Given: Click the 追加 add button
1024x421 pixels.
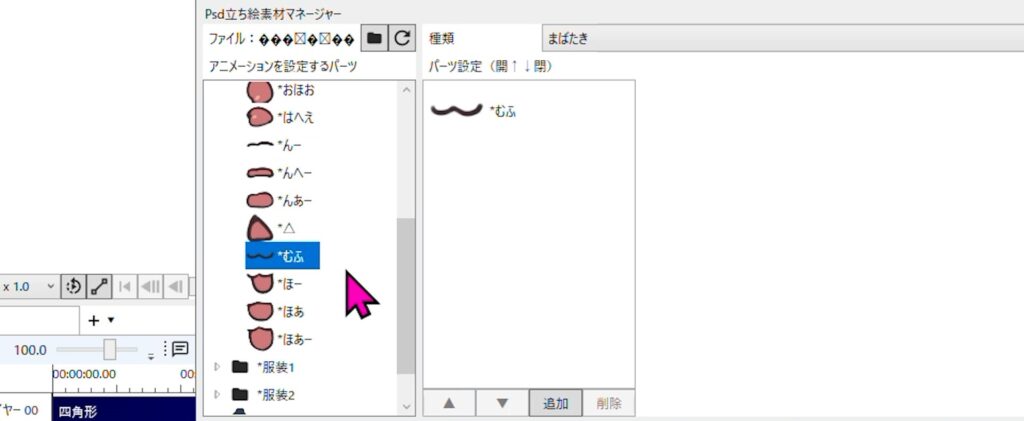Looking at the screenshot, I should click(556, 404).
